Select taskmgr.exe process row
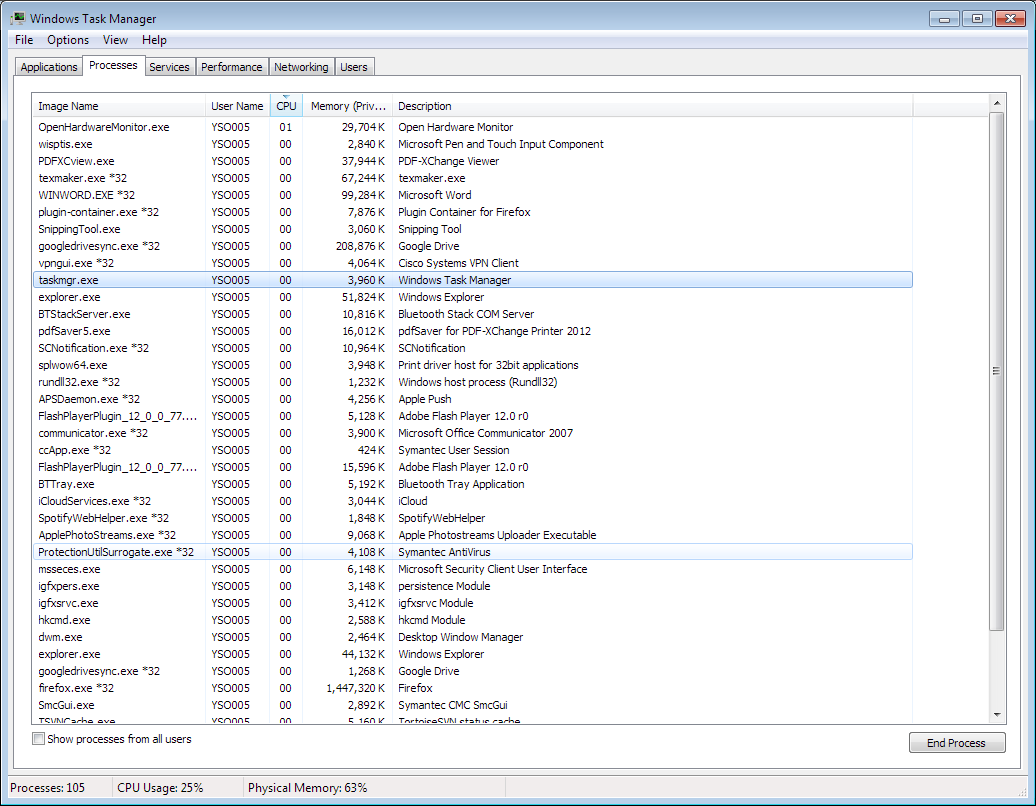The width and height of the screenshot is (1036, 806). coord(472,280)
